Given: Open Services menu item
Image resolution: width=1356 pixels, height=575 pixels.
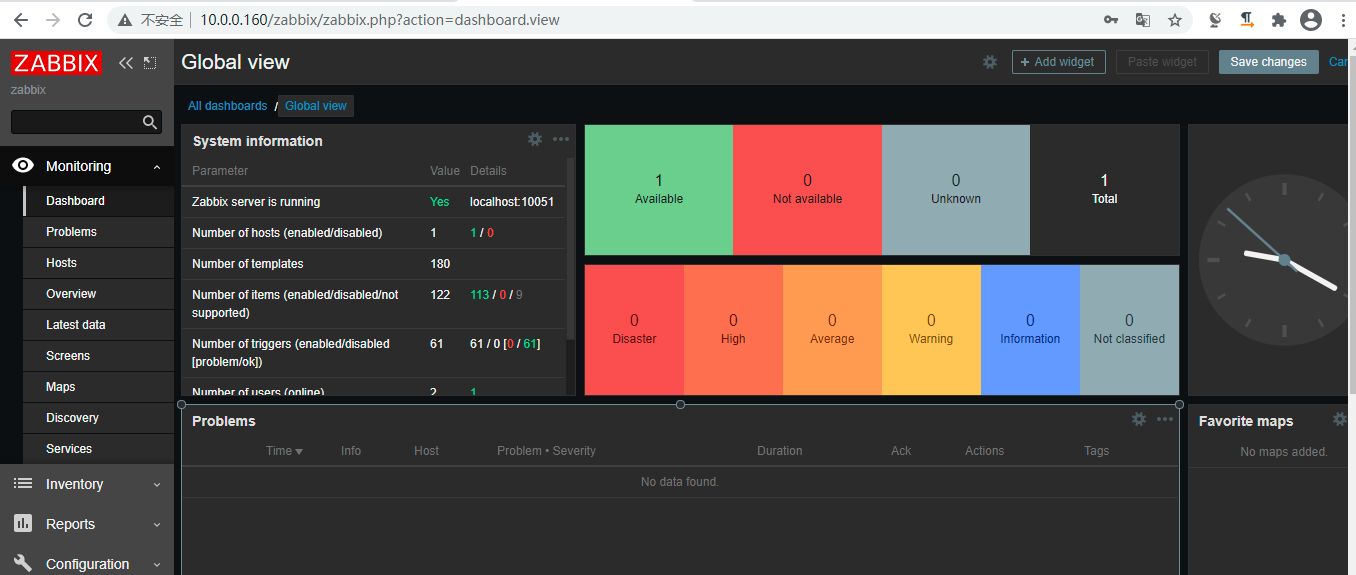Looking at the screenshot, I should pos(98,449).
